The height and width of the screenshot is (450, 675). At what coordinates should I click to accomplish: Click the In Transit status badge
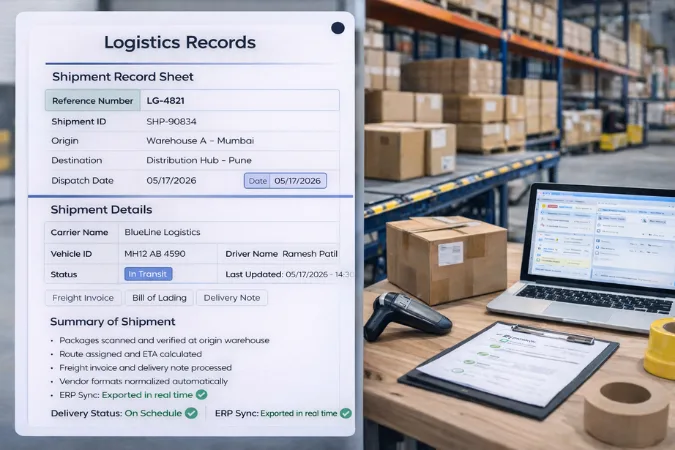pyautogui.click(x=148, y=274)
